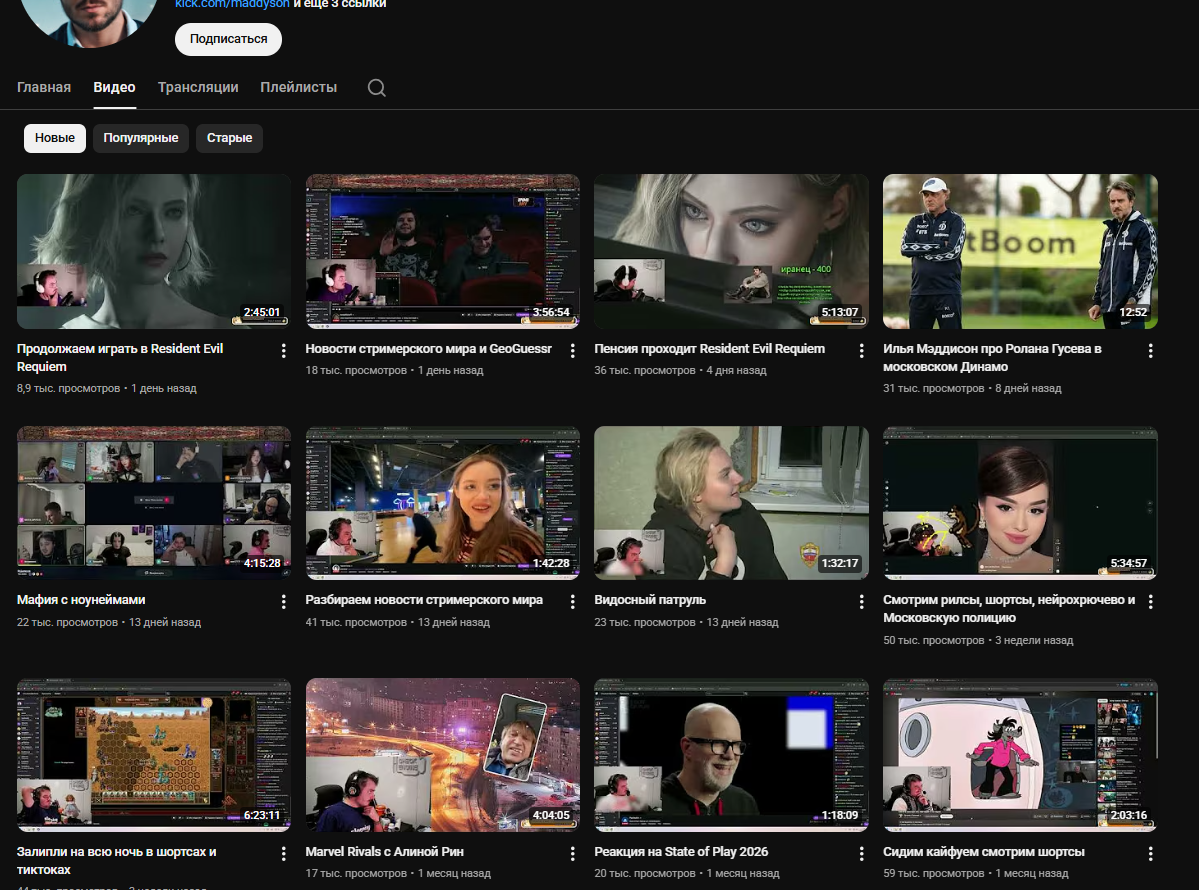The width and height of the screenshot is (1199, 890).
Task: Play the thumbnail with 5:13:07 duration
Action: [732, 252]
